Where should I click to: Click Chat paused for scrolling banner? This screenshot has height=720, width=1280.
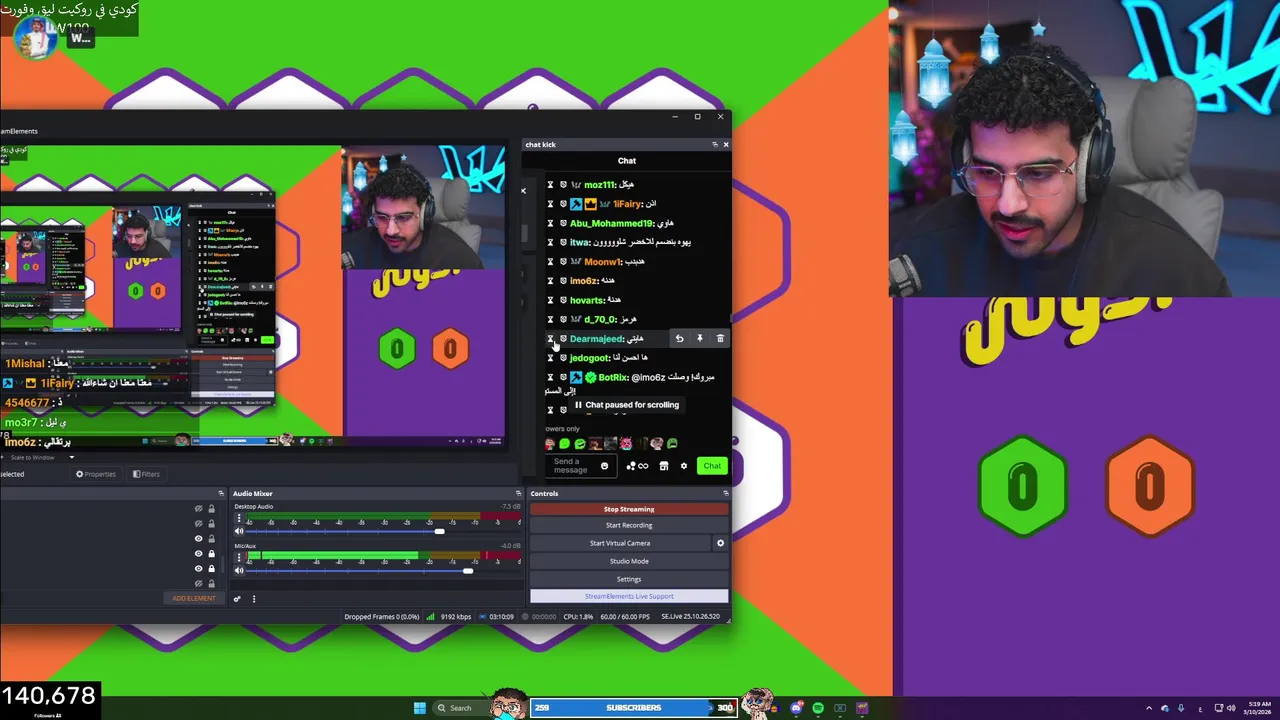tap(627, 405)
